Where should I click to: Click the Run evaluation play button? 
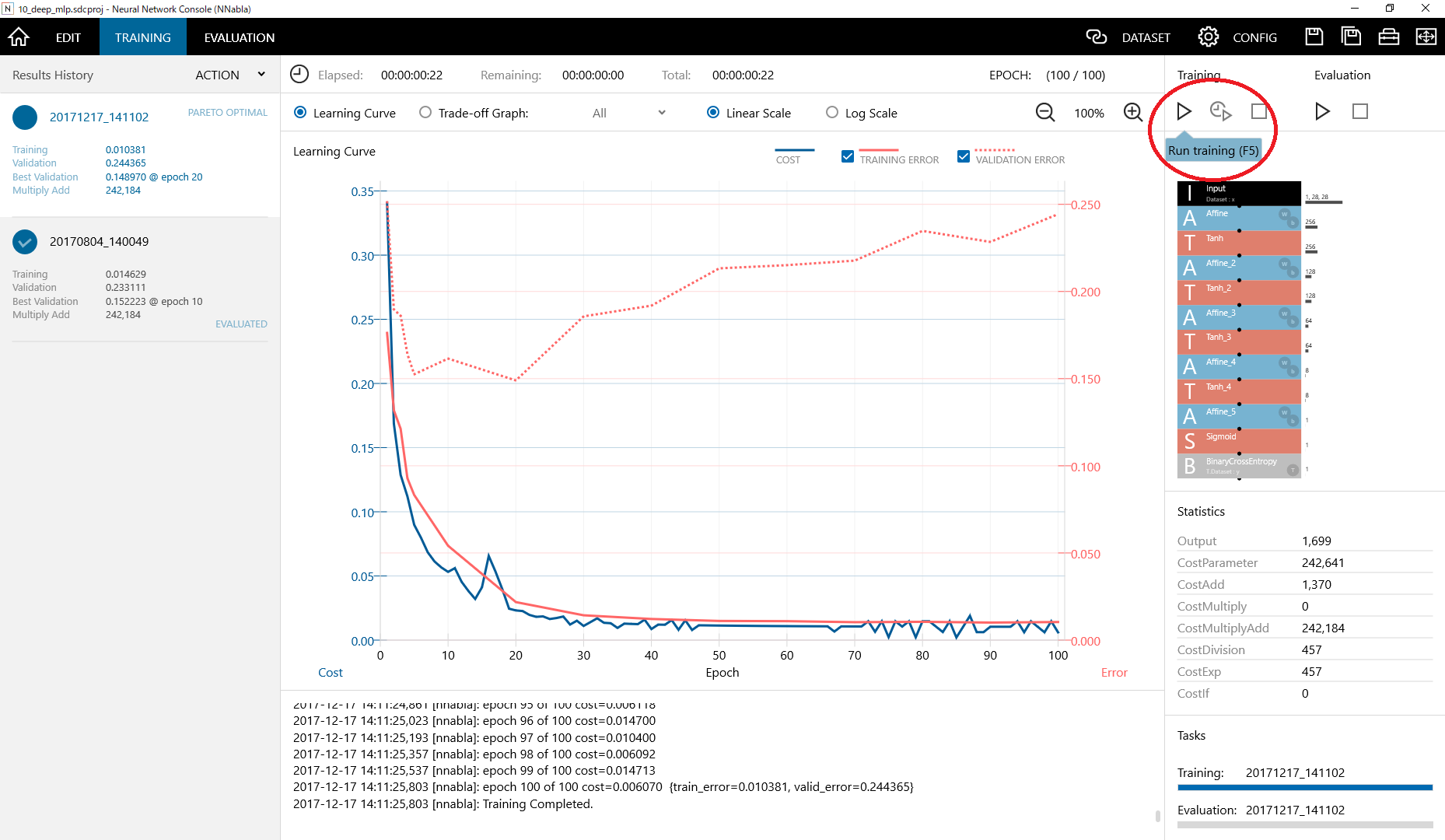1321,111
